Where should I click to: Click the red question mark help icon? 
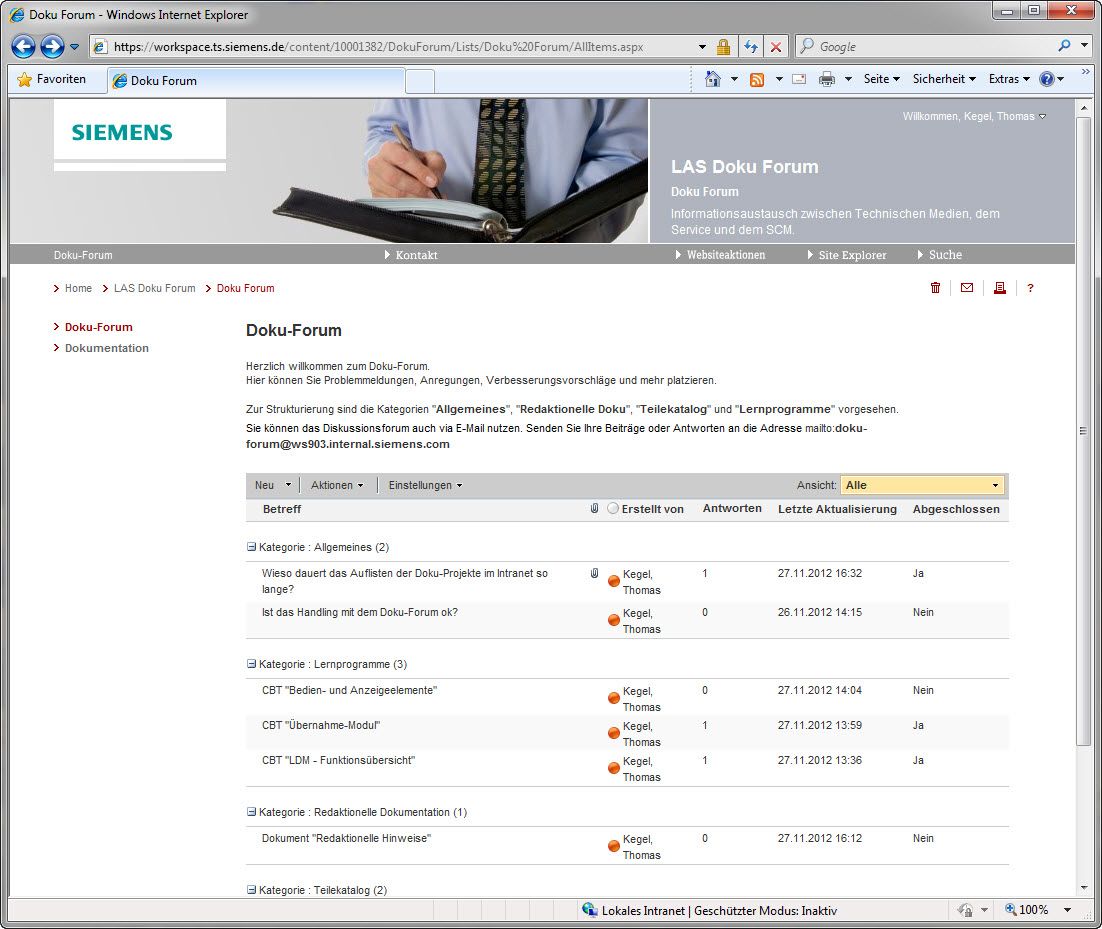click(x=1030, y=288)
